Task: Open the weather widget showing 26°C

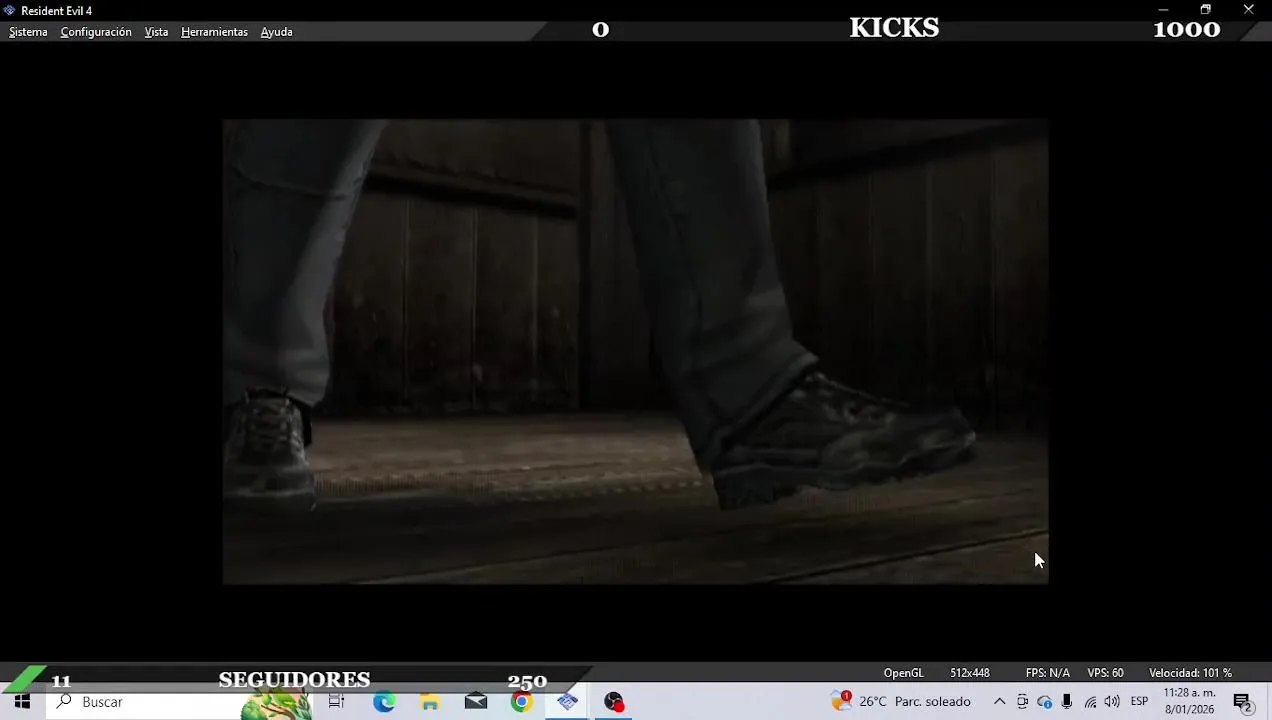Action: [900, 702]
